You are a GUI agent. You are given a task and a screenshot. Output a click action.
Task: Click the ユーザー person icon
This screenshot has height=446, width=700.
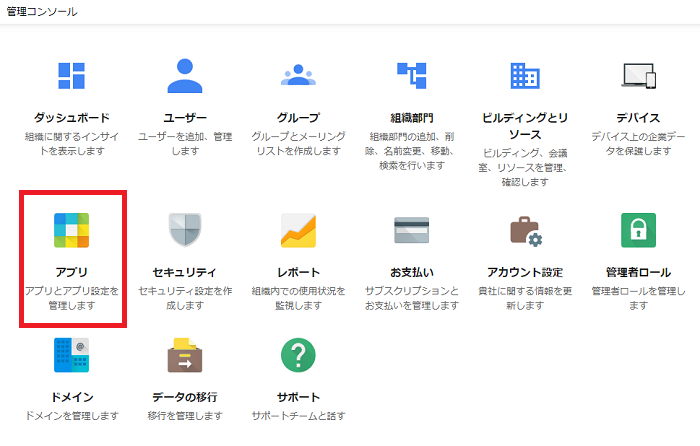[x=185, y=75]
